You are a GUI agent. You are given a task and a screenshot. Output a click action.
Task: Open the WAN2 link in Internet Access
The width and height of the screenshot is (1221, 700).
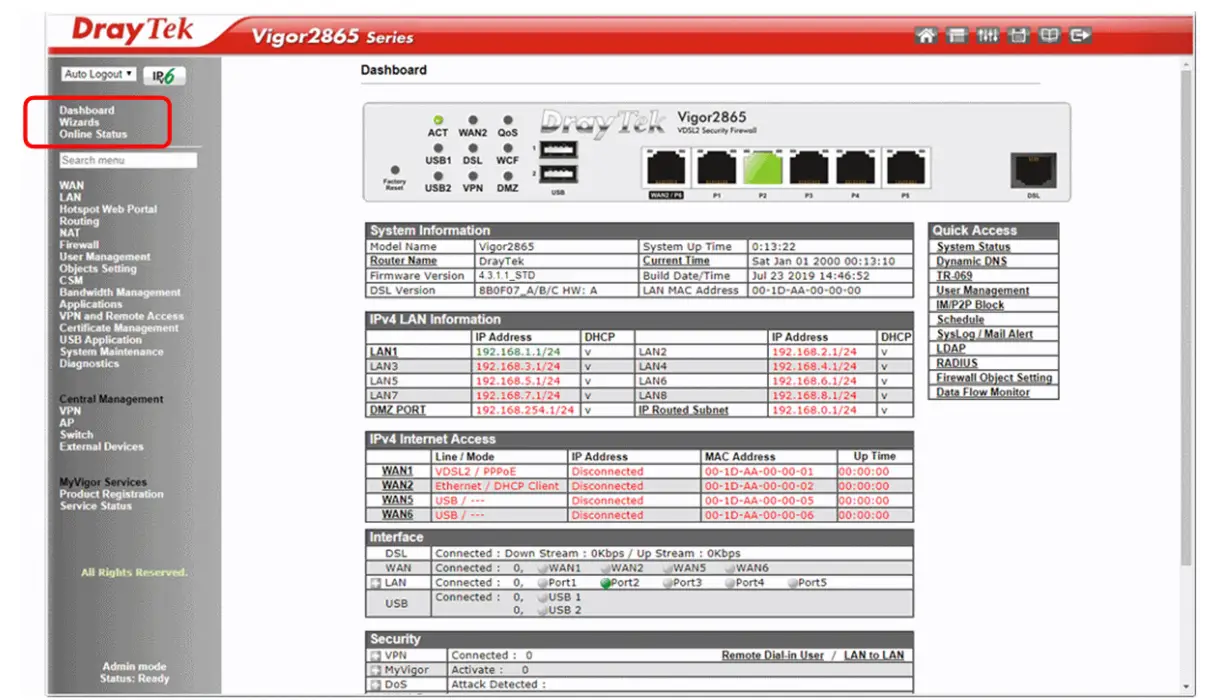397,486
